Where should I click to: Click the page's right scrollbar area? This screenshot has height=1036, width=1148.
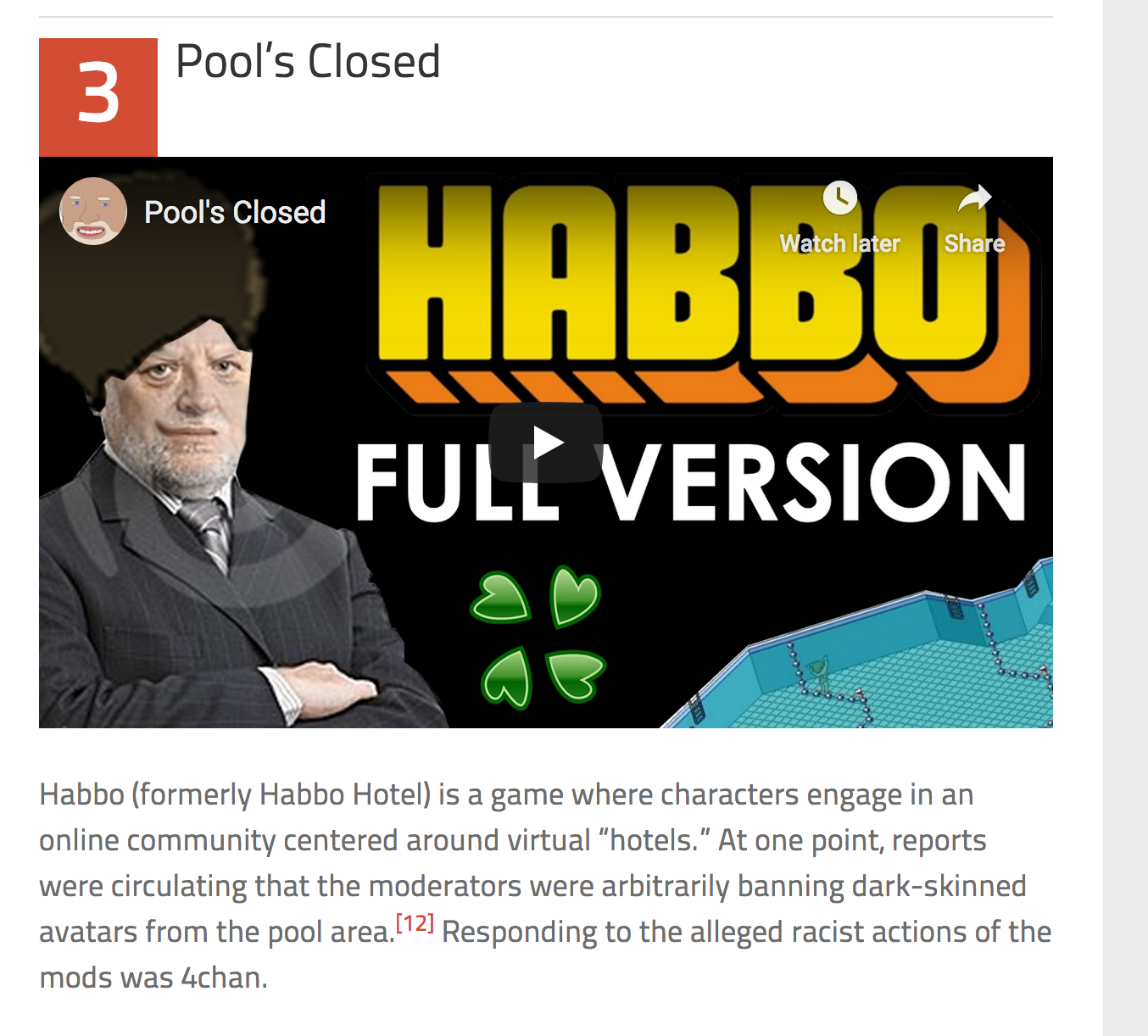click(x=1125, y=518)
